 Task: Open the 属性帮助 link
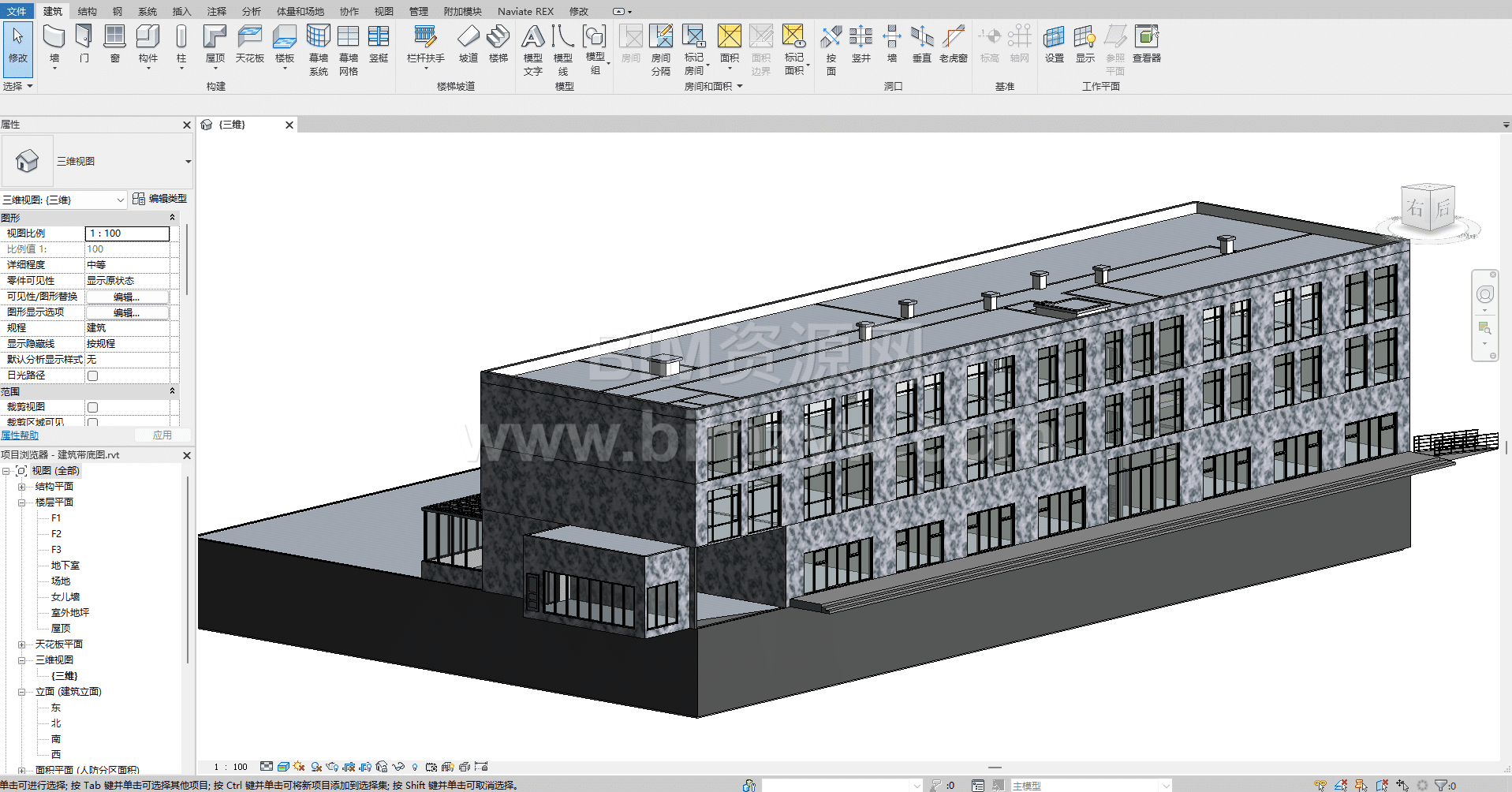[20, 435]
